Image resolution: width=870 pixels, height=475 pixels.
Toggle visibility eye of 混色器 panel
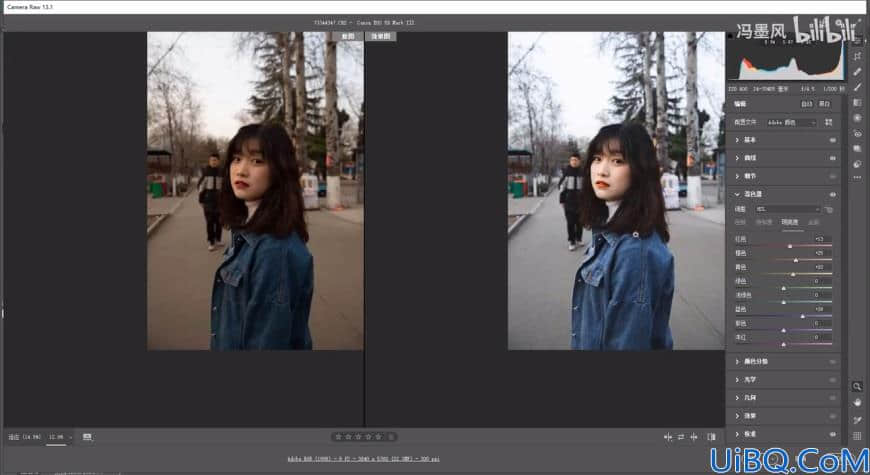pyautogui.click(x=832, y=194)
